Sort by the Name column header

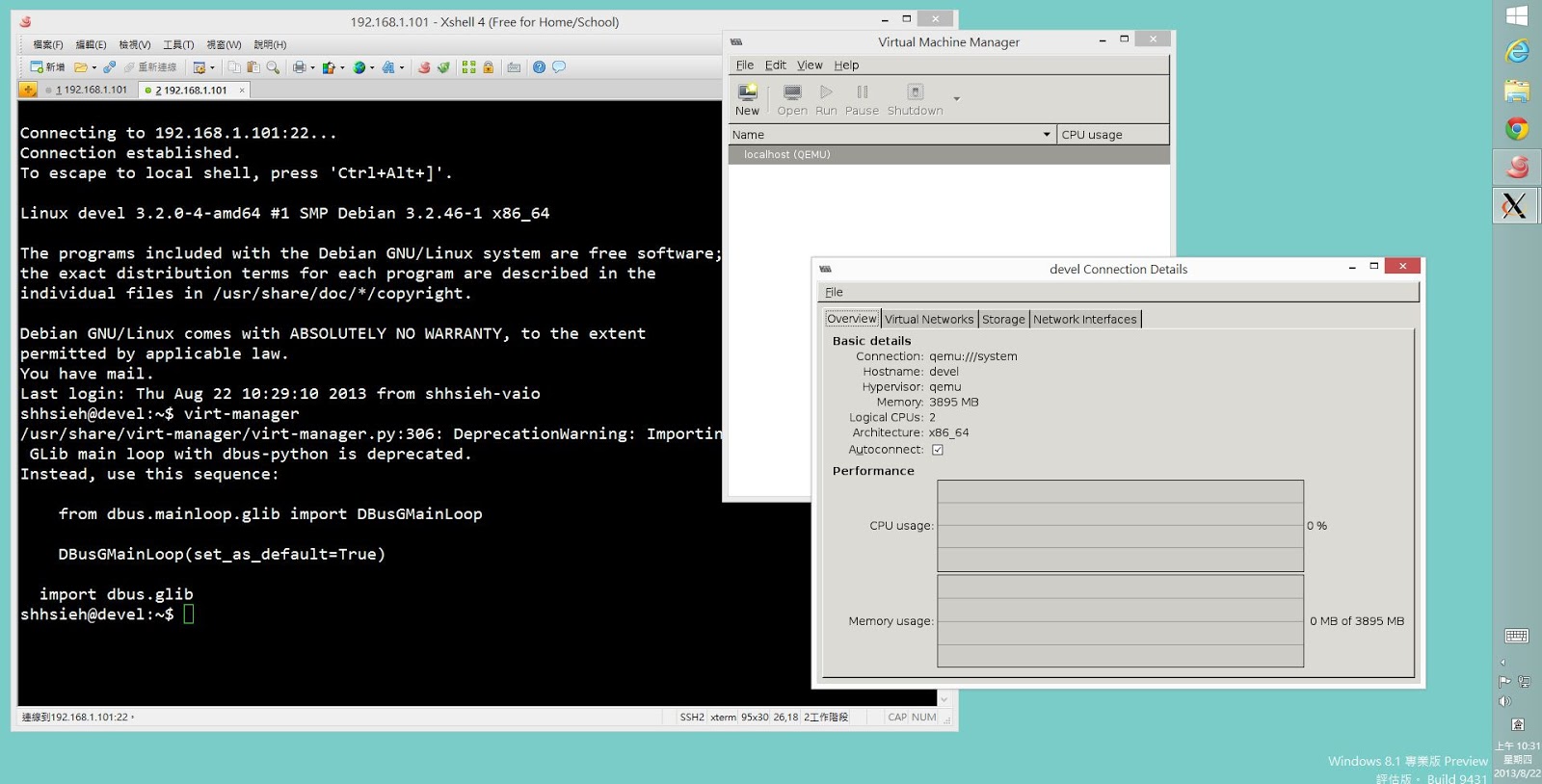click(x=891, y=135)
